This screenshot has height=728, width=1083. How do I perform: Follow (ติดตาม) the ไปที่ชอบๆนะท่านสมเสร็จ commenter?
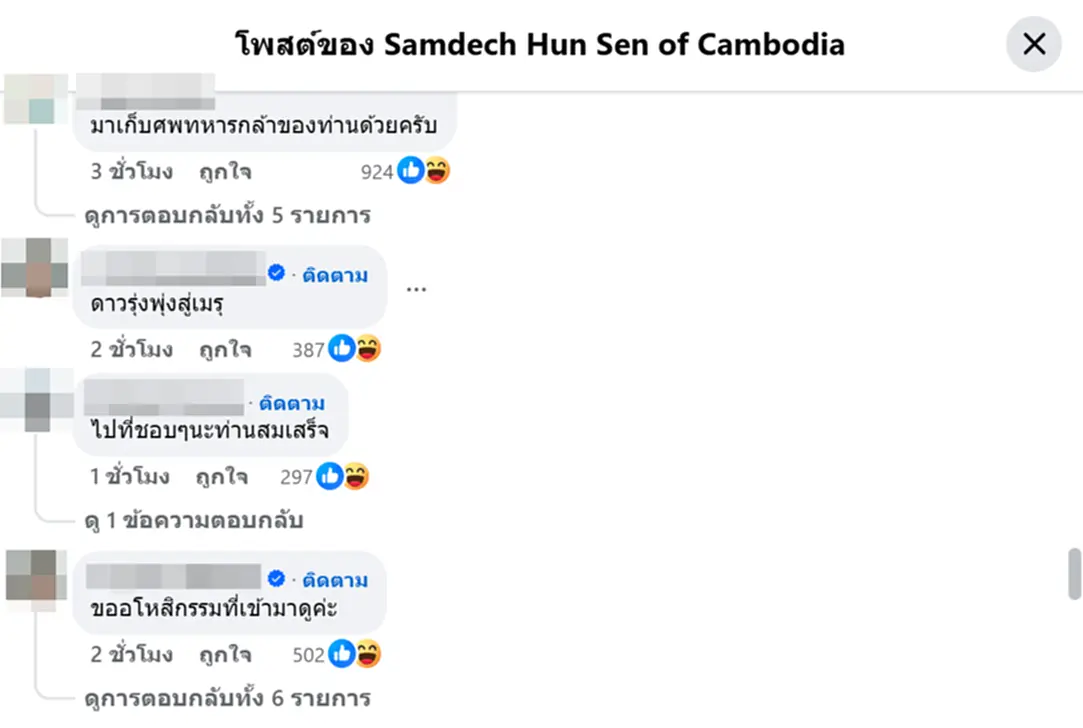pyautogui.click(x=291, y=403)
